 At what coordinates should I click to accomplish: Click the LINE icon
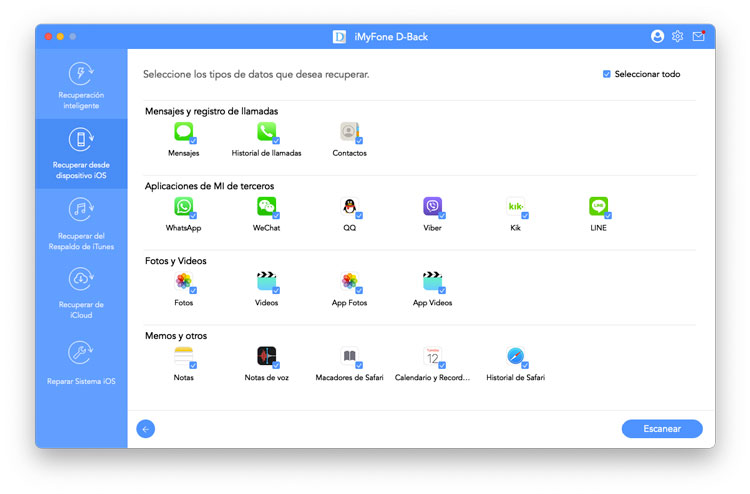(598, 206)
